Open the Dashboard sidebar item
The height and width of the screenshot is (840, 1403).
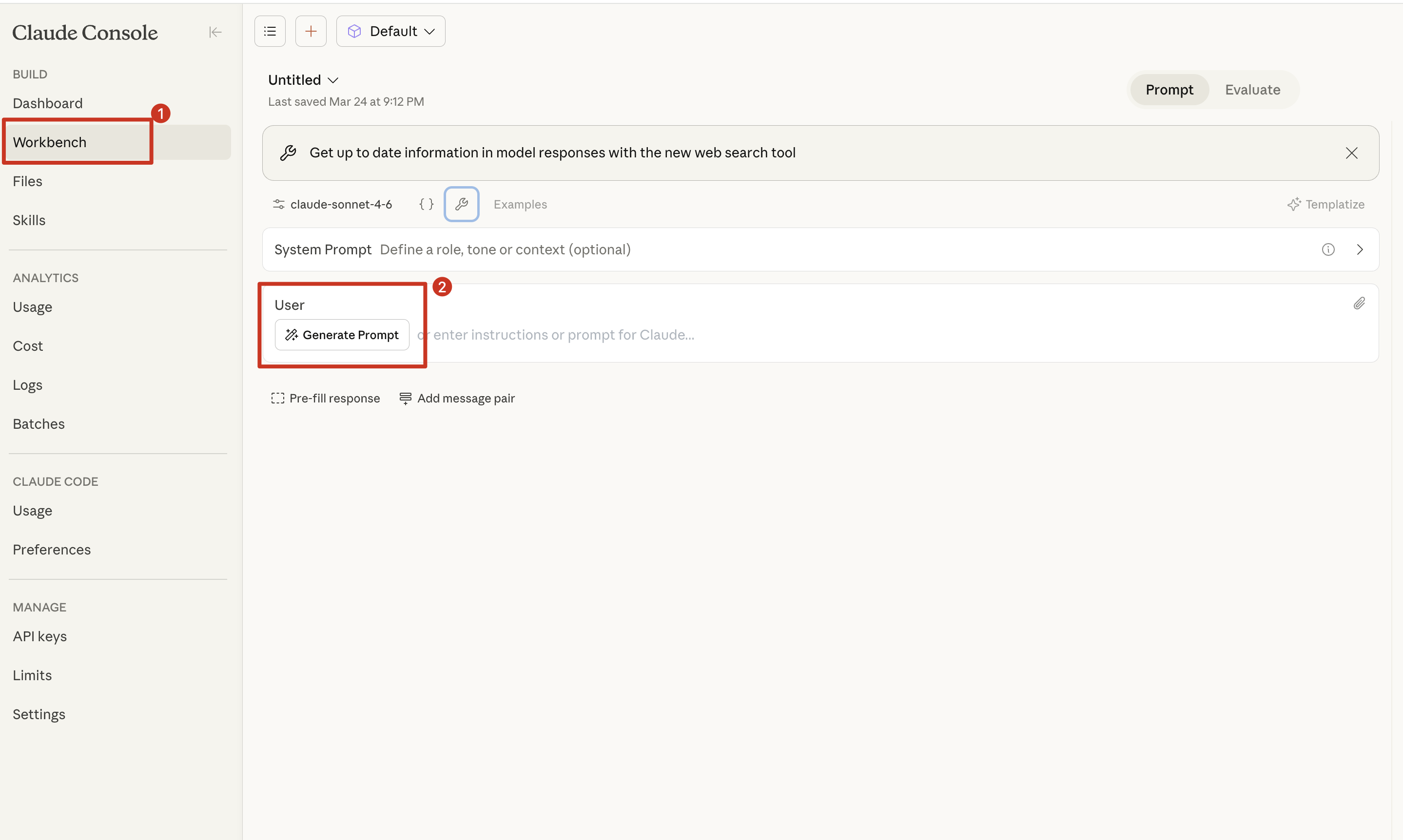tap(48, 103)
